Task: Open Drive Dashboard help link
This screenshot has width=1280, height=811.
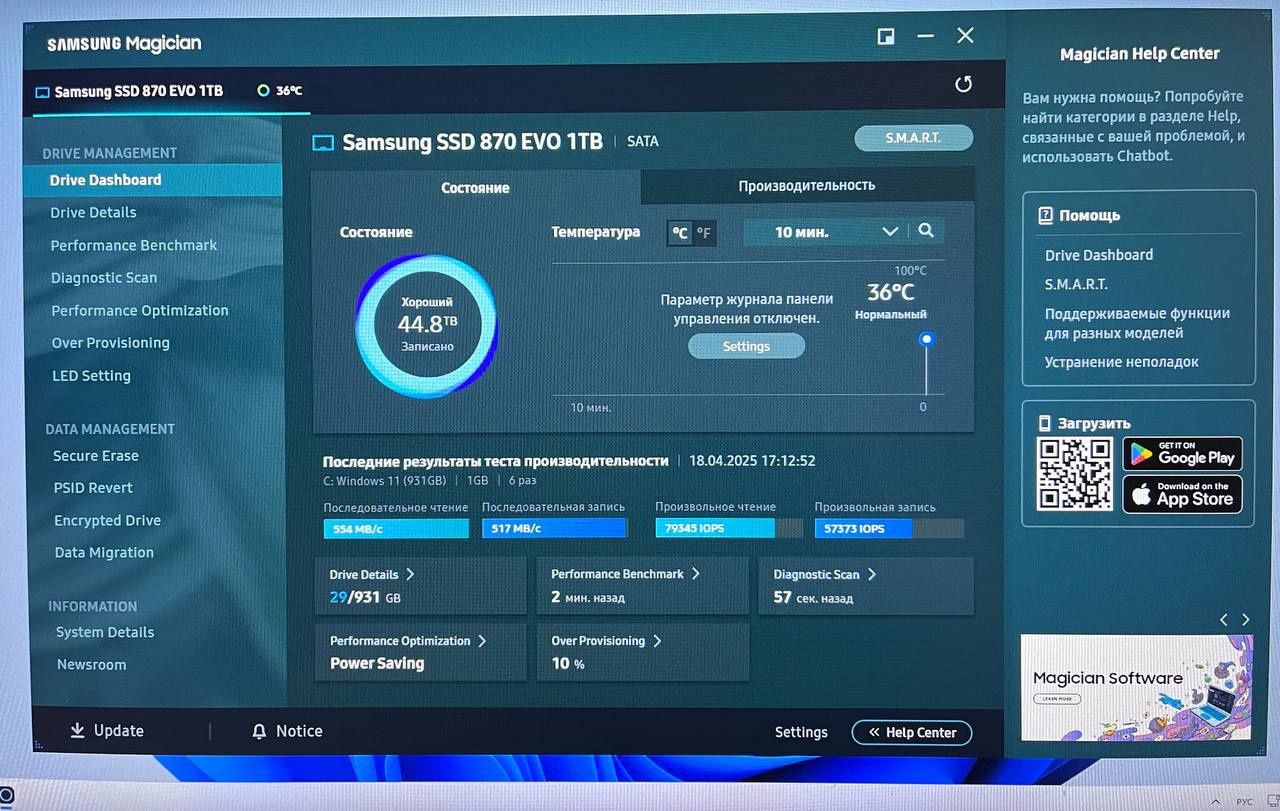Action: pos(1099,255)
